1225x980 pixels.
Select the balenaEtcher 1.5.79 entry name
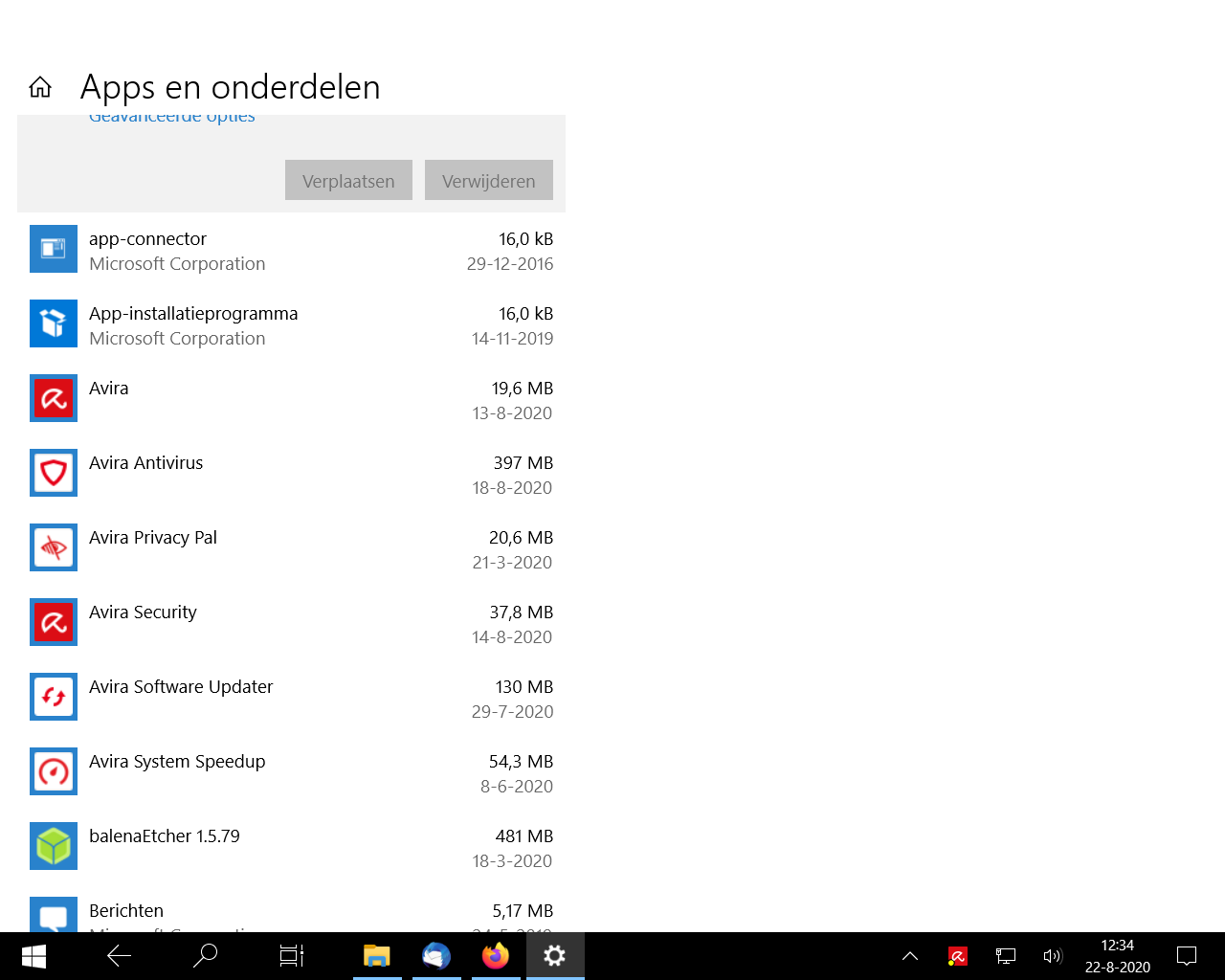165,836
